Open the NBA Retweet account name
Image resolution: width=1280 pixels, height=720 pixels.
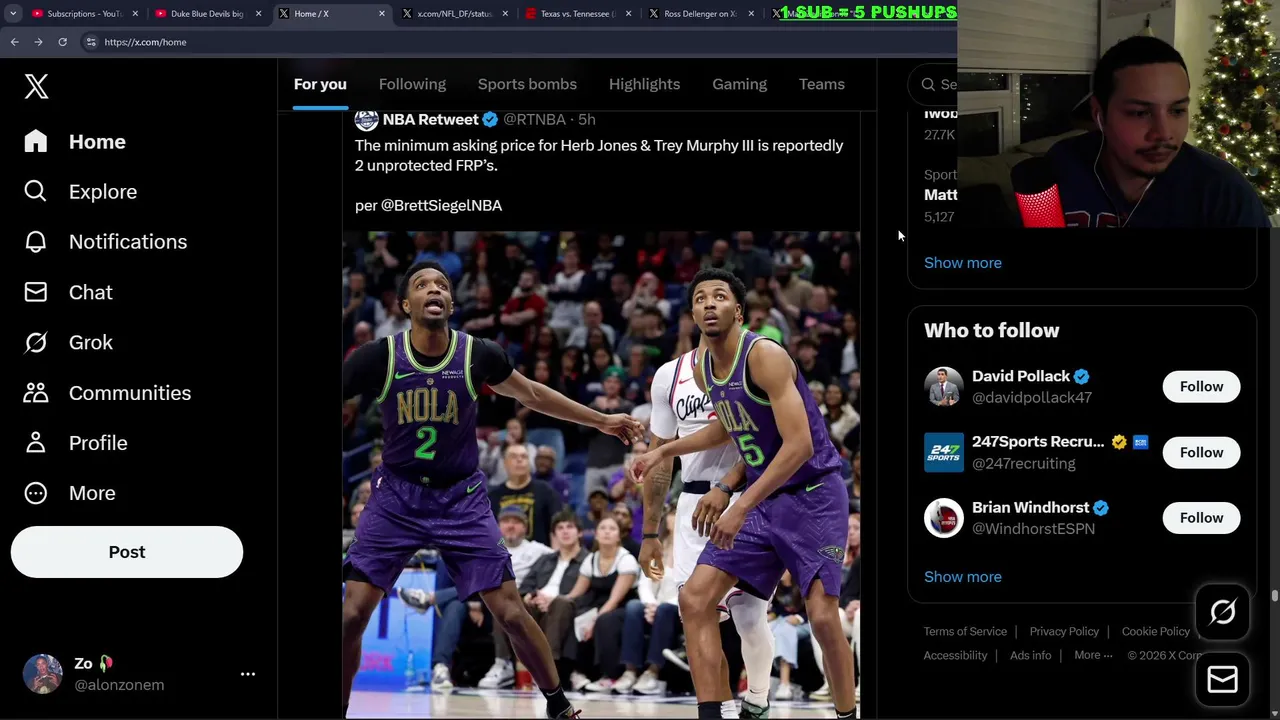click(430, 119)
